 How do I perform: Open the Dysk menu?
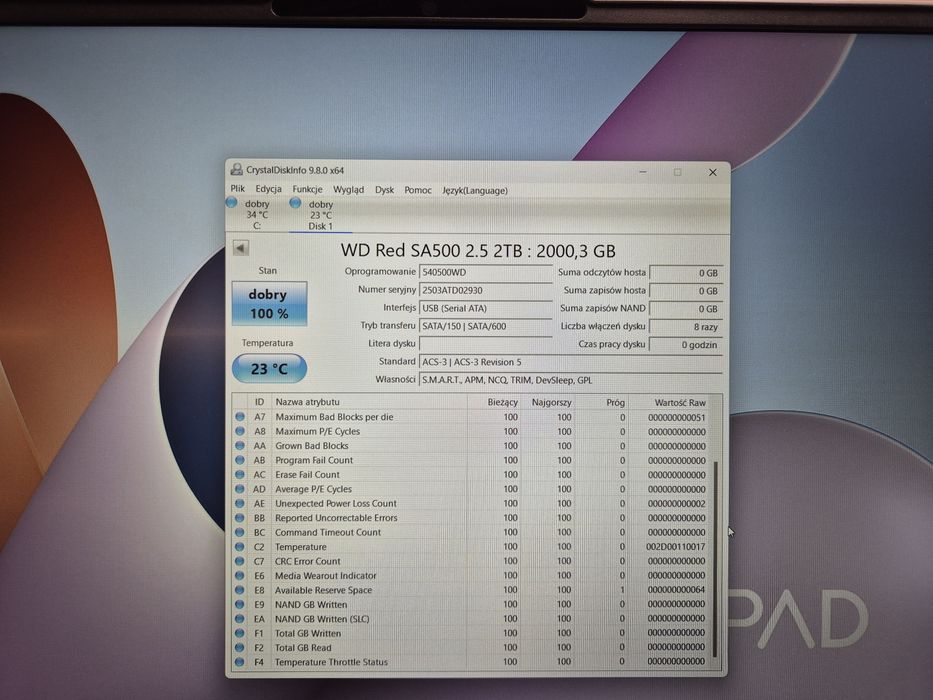pos(384,190)
